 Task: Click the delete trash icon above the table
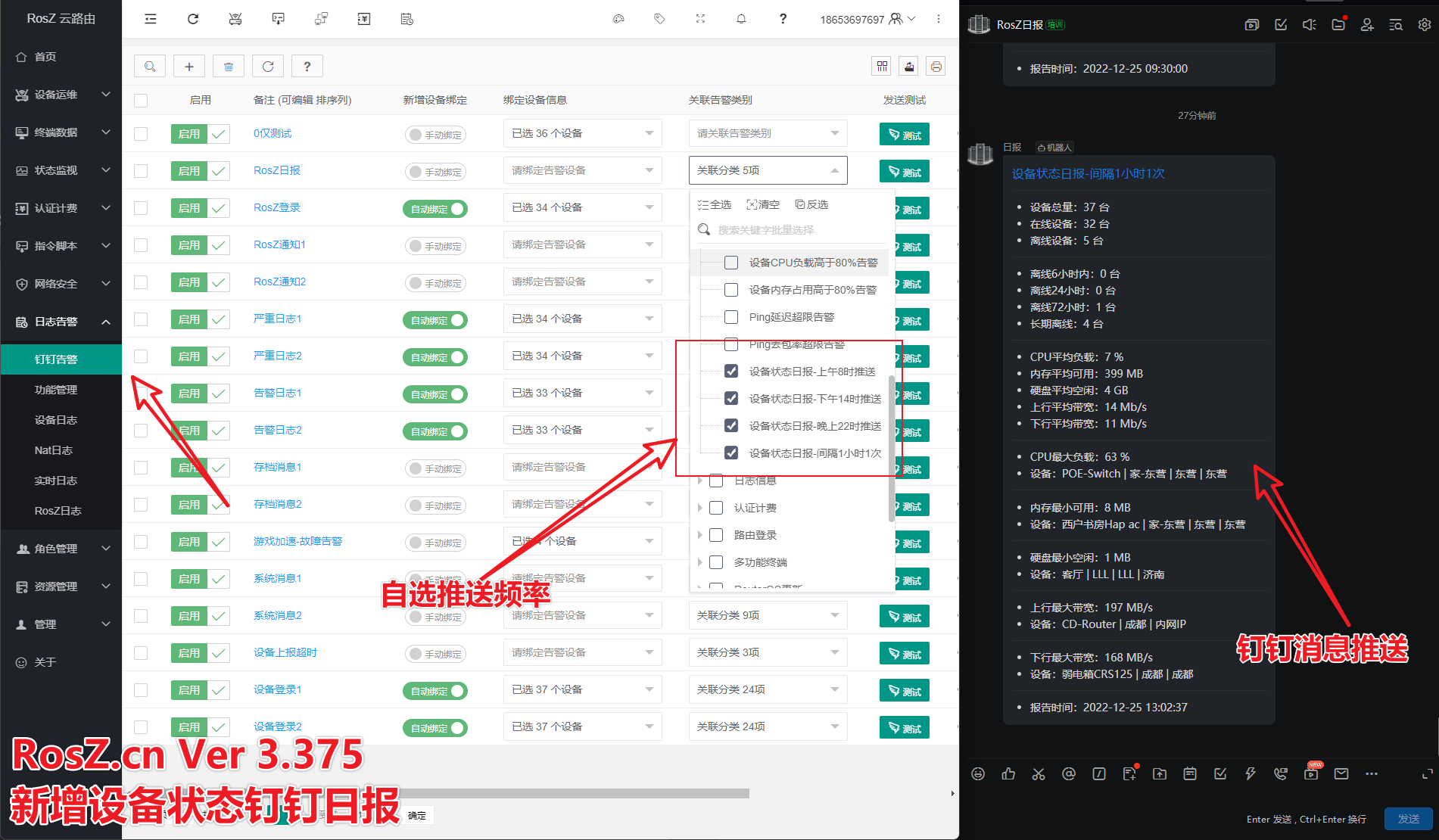[x=229, y=66]
